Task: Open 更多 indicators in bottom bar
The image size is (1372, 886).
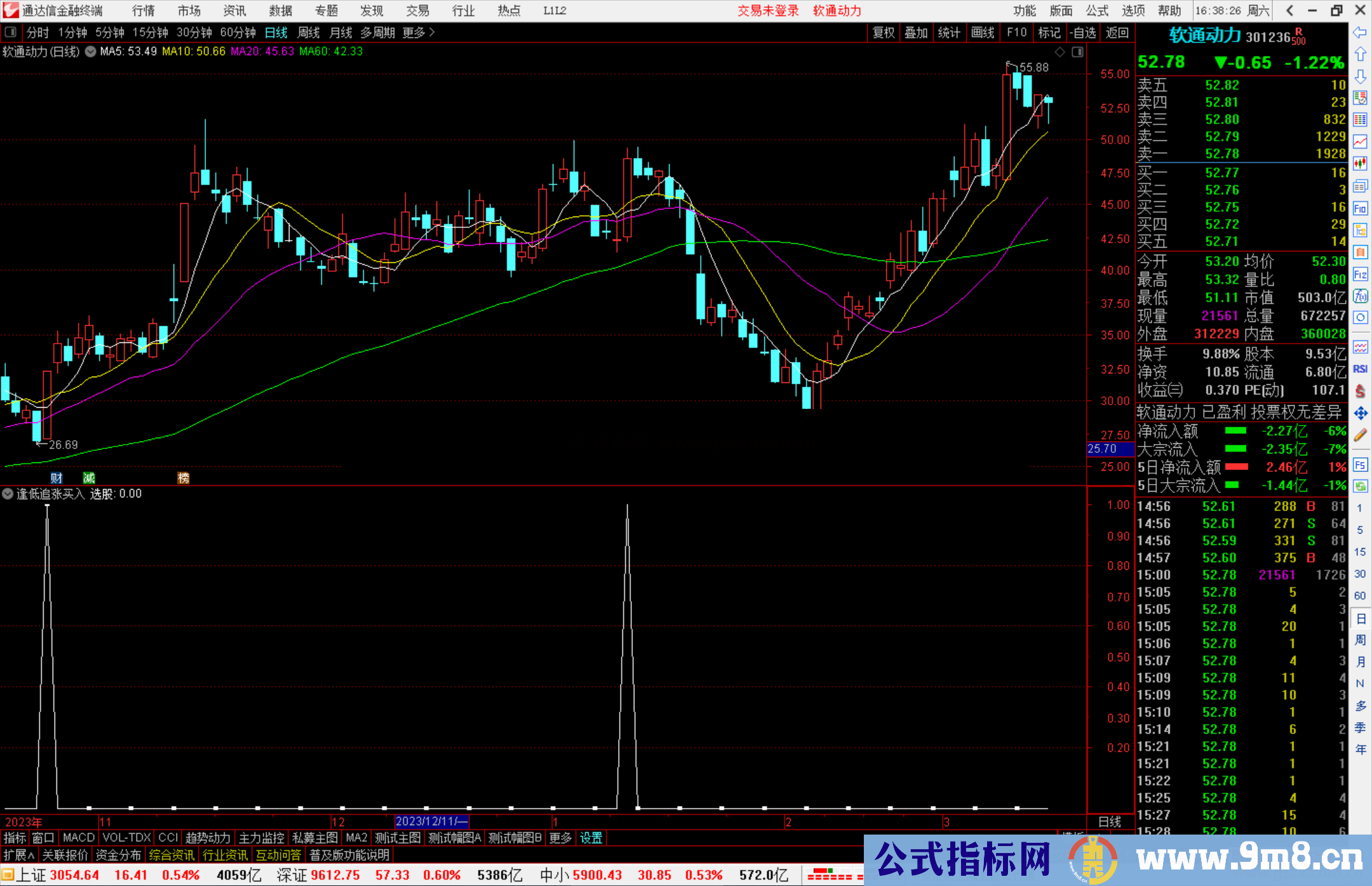Action: tap(560, 838)
